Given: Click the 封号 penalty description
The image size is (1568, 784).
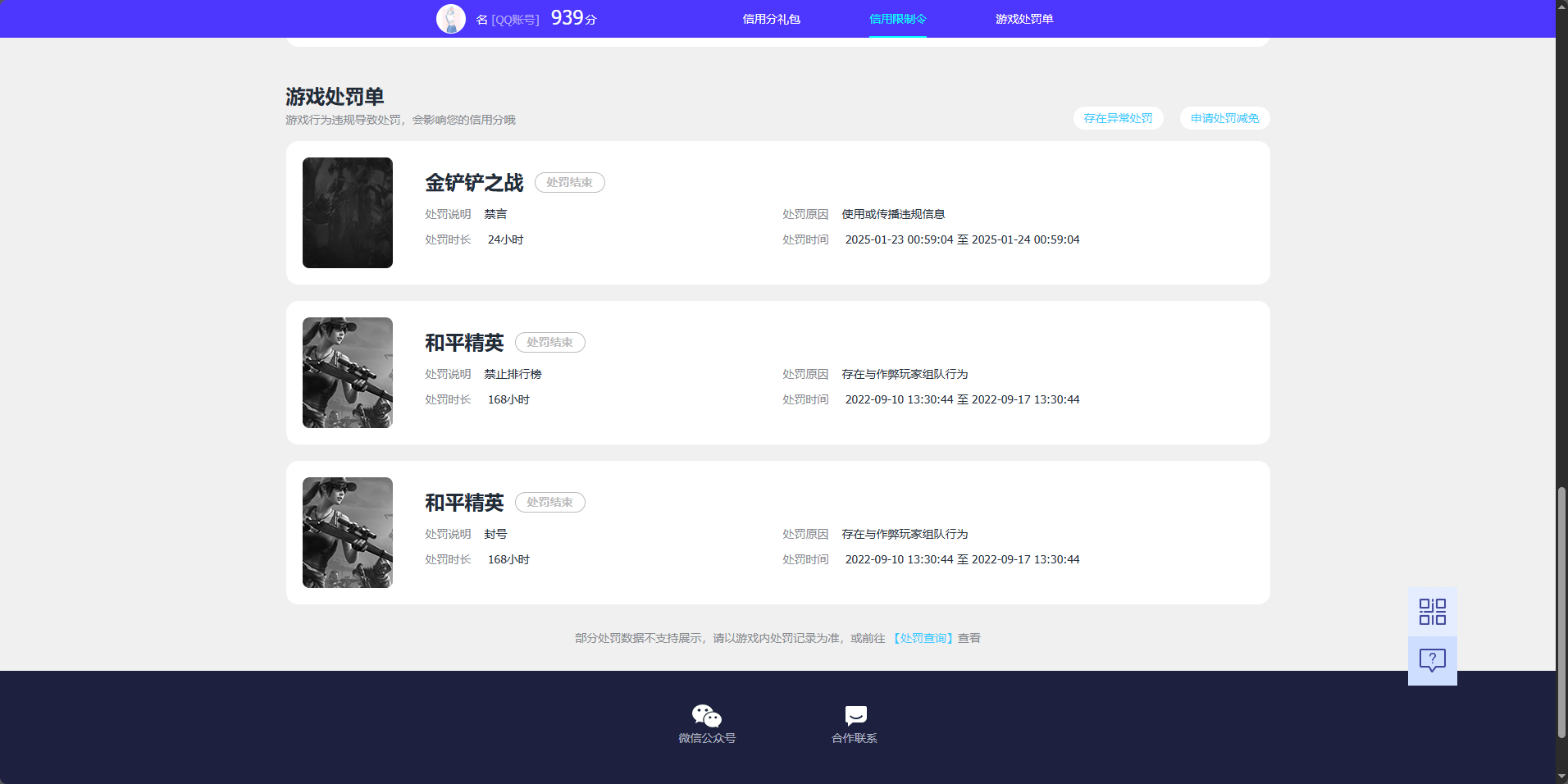Looking at the screenshot, I should coord(495,534).
